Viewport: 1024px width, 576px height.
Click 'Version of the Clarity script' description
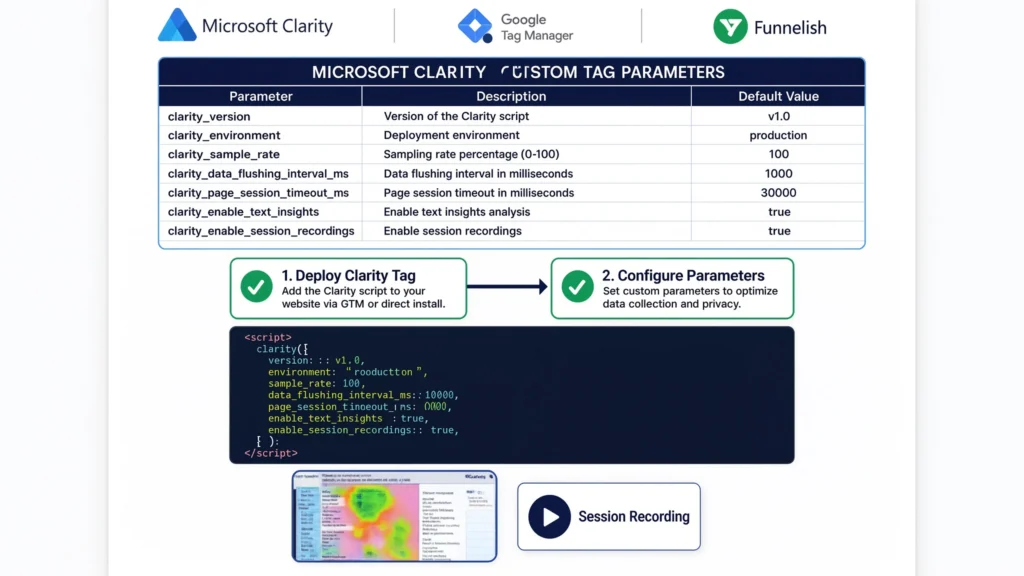click(x=456, y=116)
